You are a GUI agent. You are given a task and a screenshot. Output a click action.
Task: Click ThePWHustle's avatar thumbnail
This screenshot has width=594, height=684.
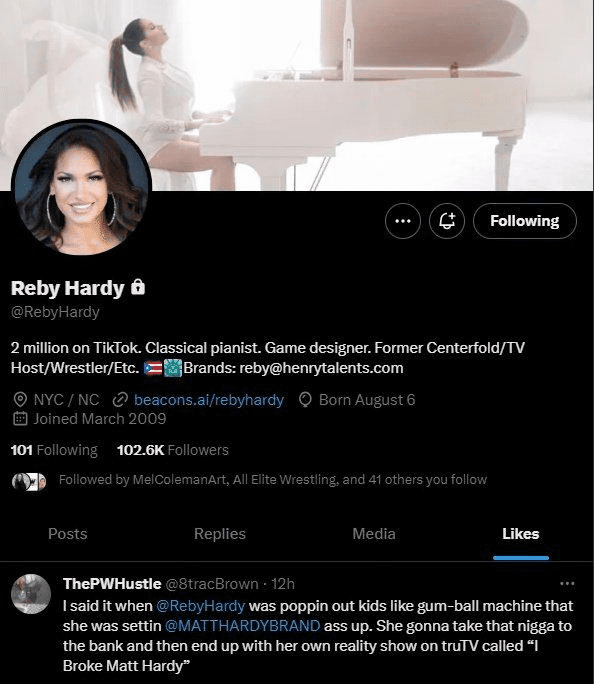[x=31, y=594]
